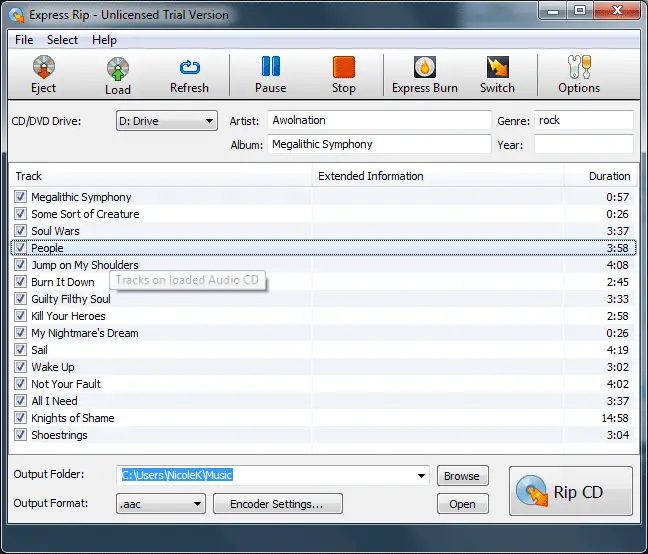This screenshot has width=648, height=554.
Task: Click the 14:58 duration value
Action: coord(615,418)
